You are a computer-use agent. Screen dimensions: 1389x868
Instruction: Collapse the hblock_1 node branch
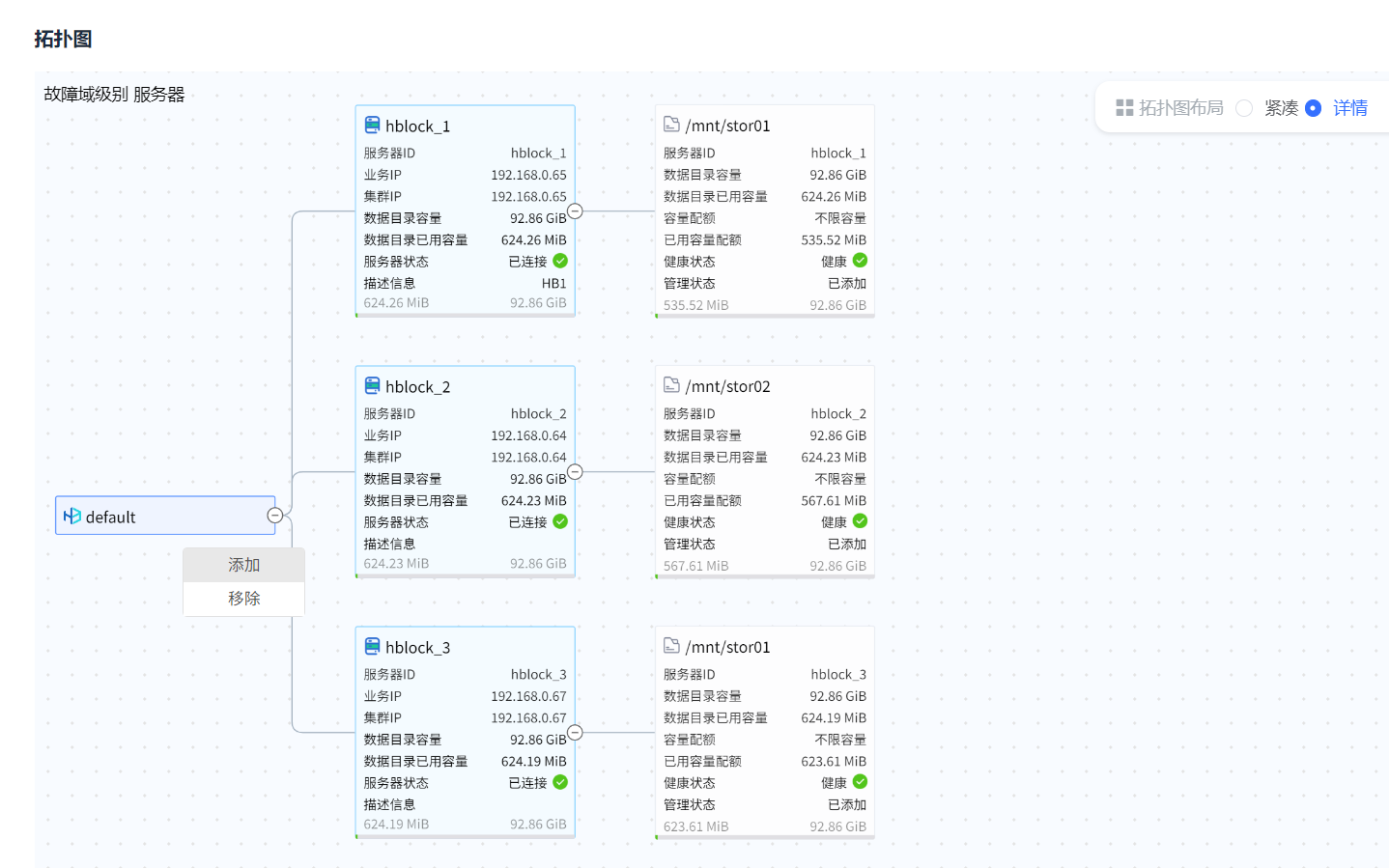[x=575, y=211]
